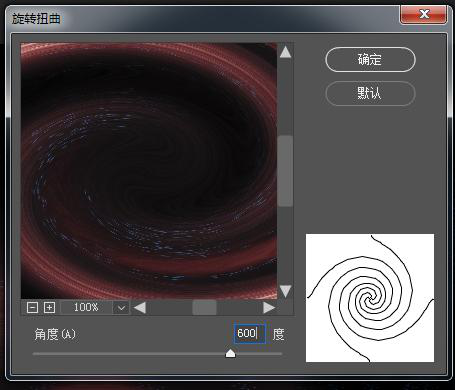
Task: Click the 100% zoom value text
Action: coord(86,307)
